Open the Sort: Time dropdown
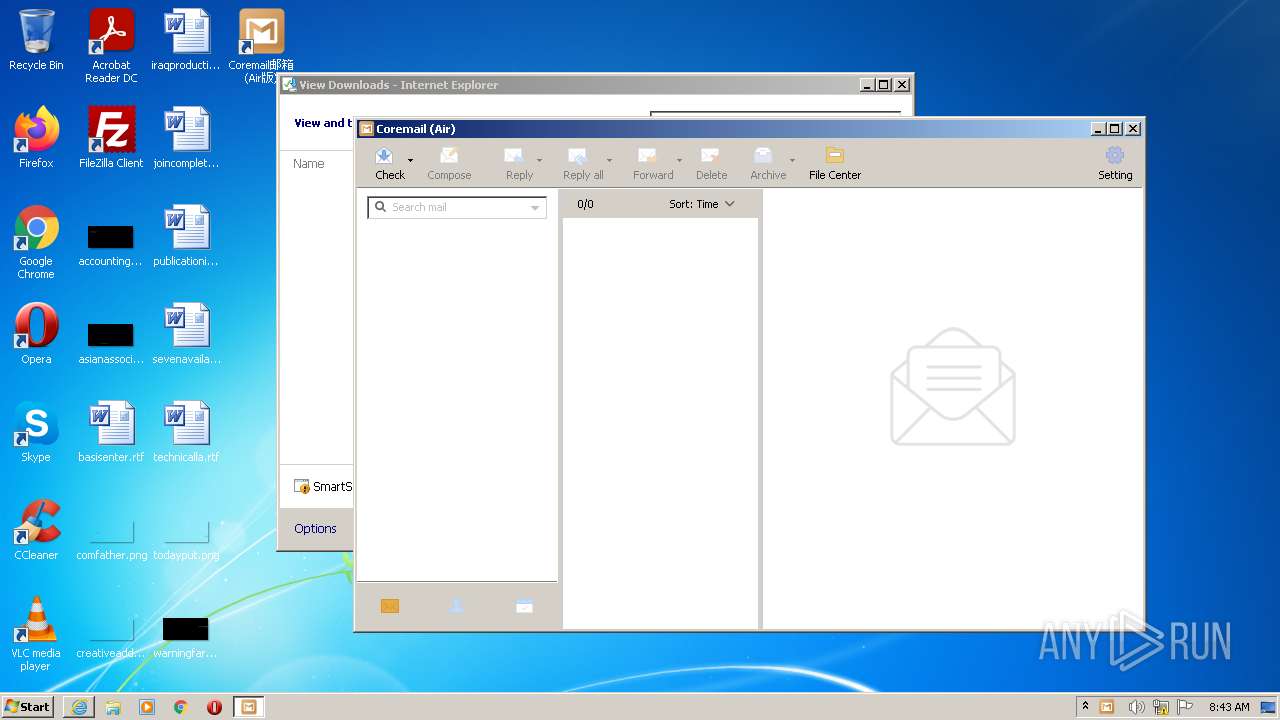Screen dimensions: 1280x720 (x=702, y=204)
